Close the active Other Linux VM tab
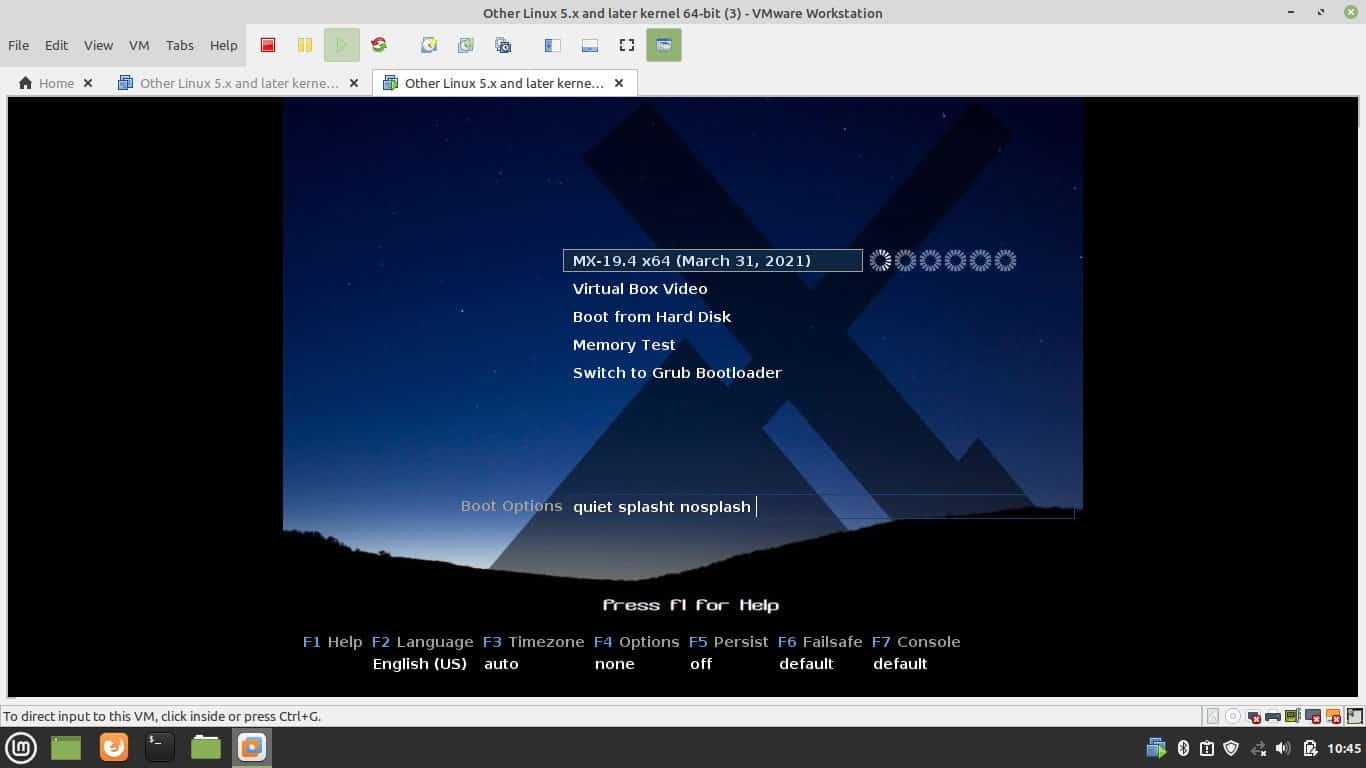The width and height of the screenshot is (1366, 768). click(x=619, y=83)
